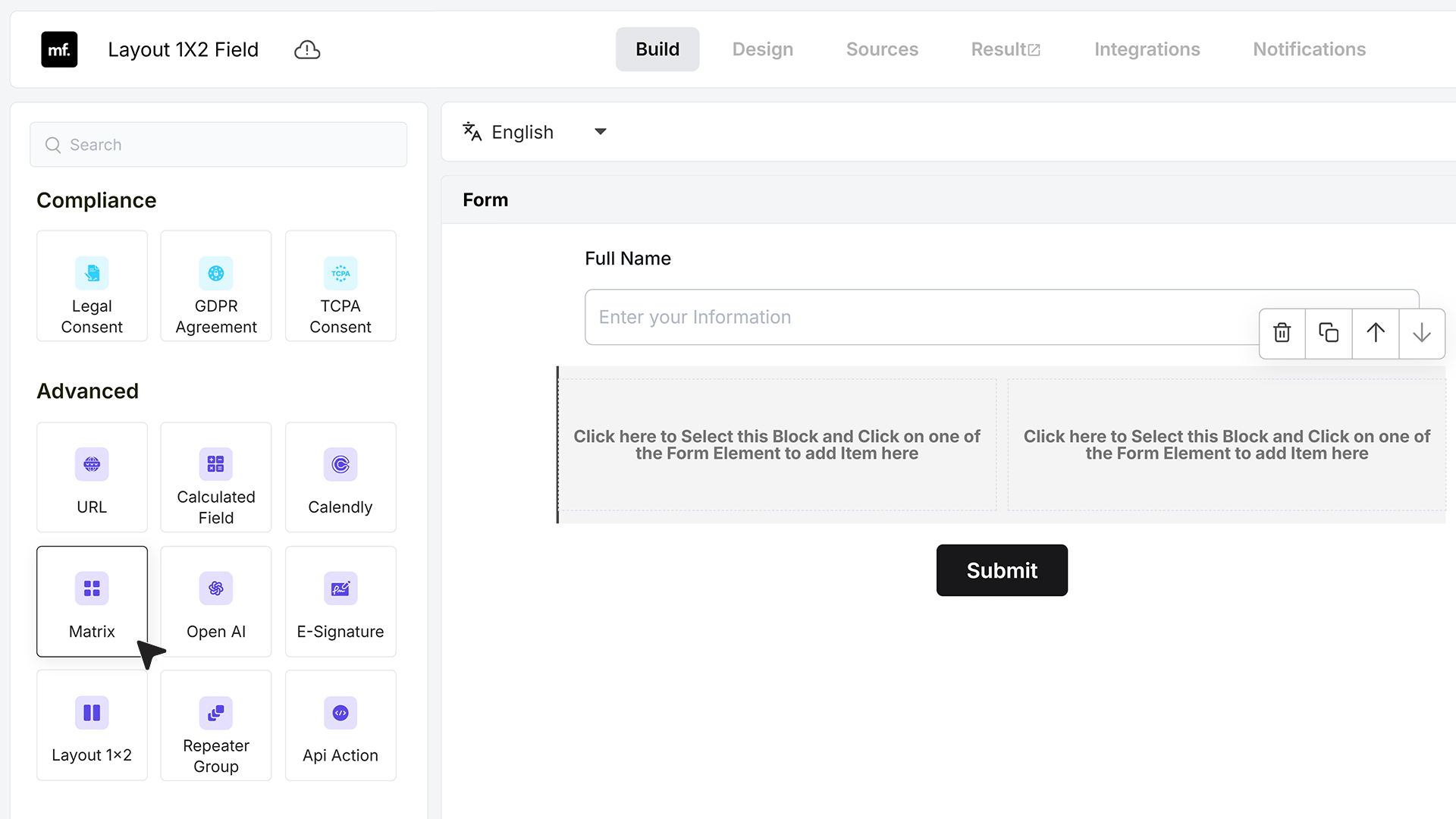Image resolution: width=1456 pixels, height=819 pixels.
Task: Move block down with the down arrow
Action: [1422, 333]
